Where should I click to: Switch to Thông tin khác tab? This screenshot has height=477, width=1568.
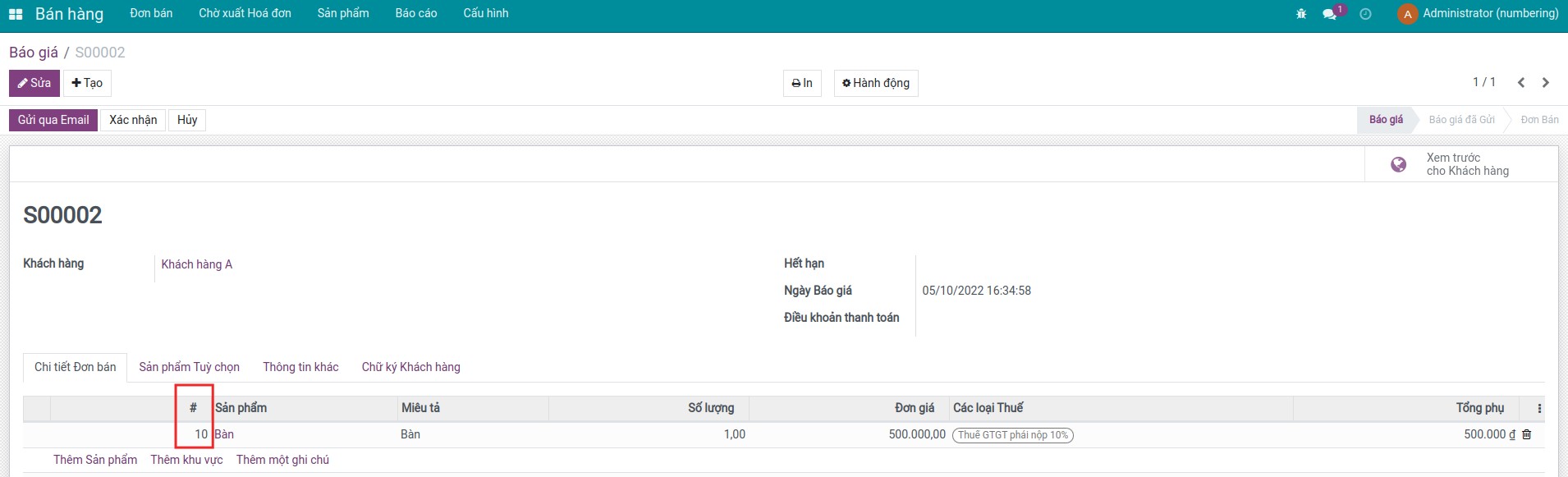tap(300, 367)
